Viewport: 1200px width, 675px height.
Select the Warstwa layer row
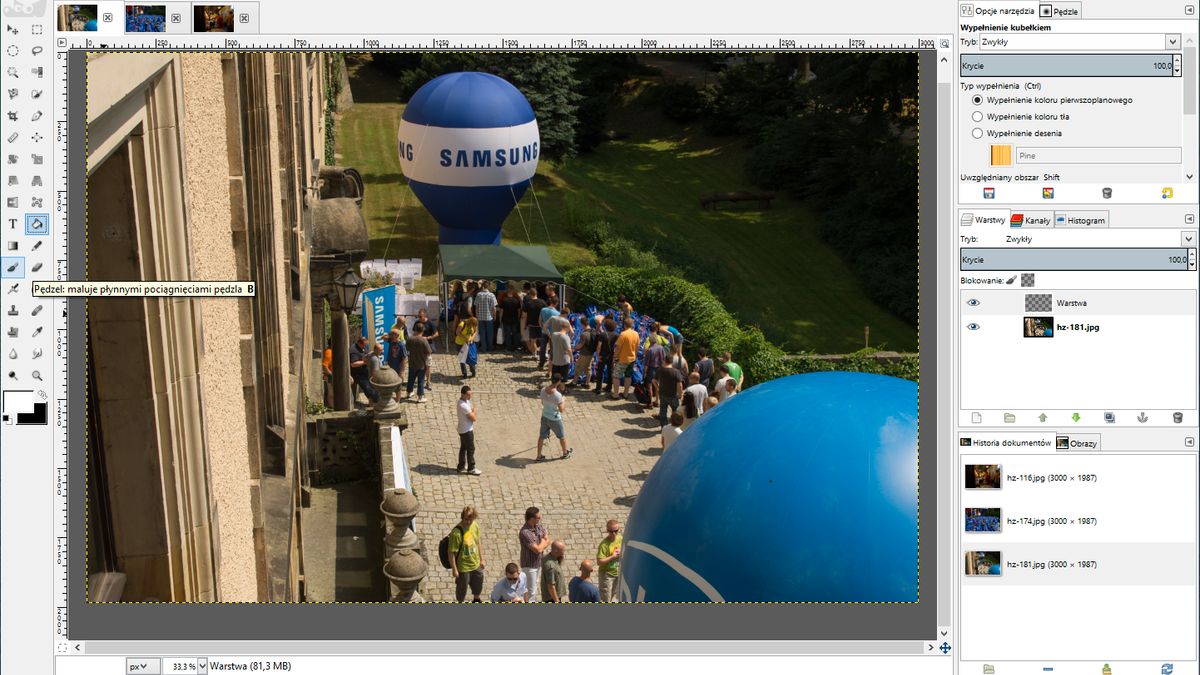(1078, 302)
